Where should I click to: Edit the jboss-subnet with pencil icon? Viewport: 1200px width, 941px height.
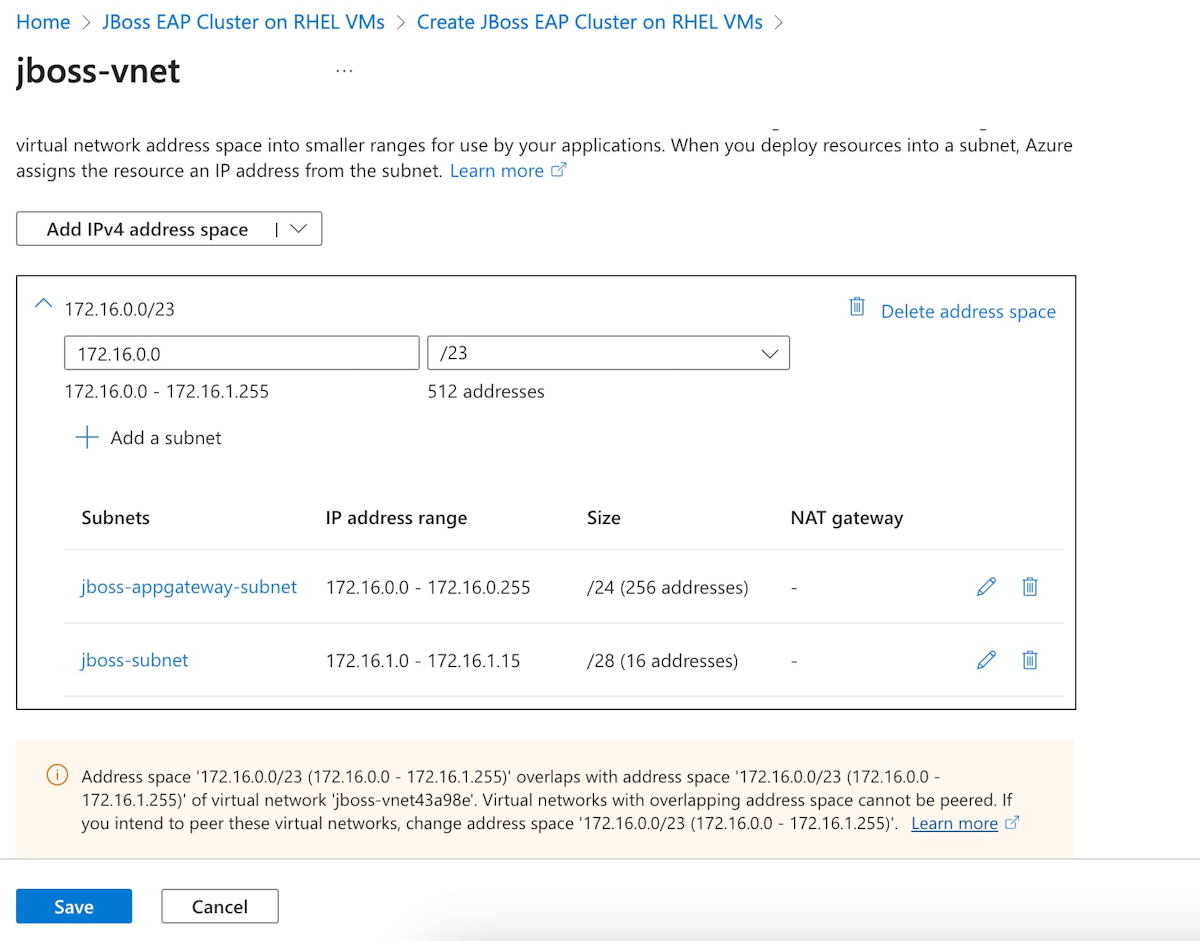tap(986, 660)
